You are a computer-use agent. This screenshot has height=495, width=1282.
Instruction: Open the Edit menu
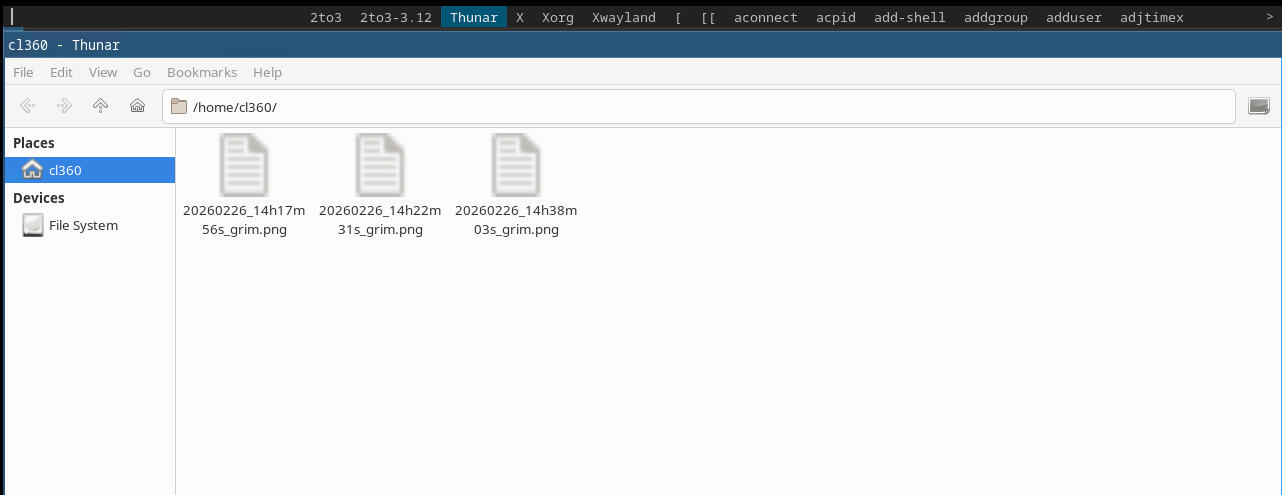point(61,73)
